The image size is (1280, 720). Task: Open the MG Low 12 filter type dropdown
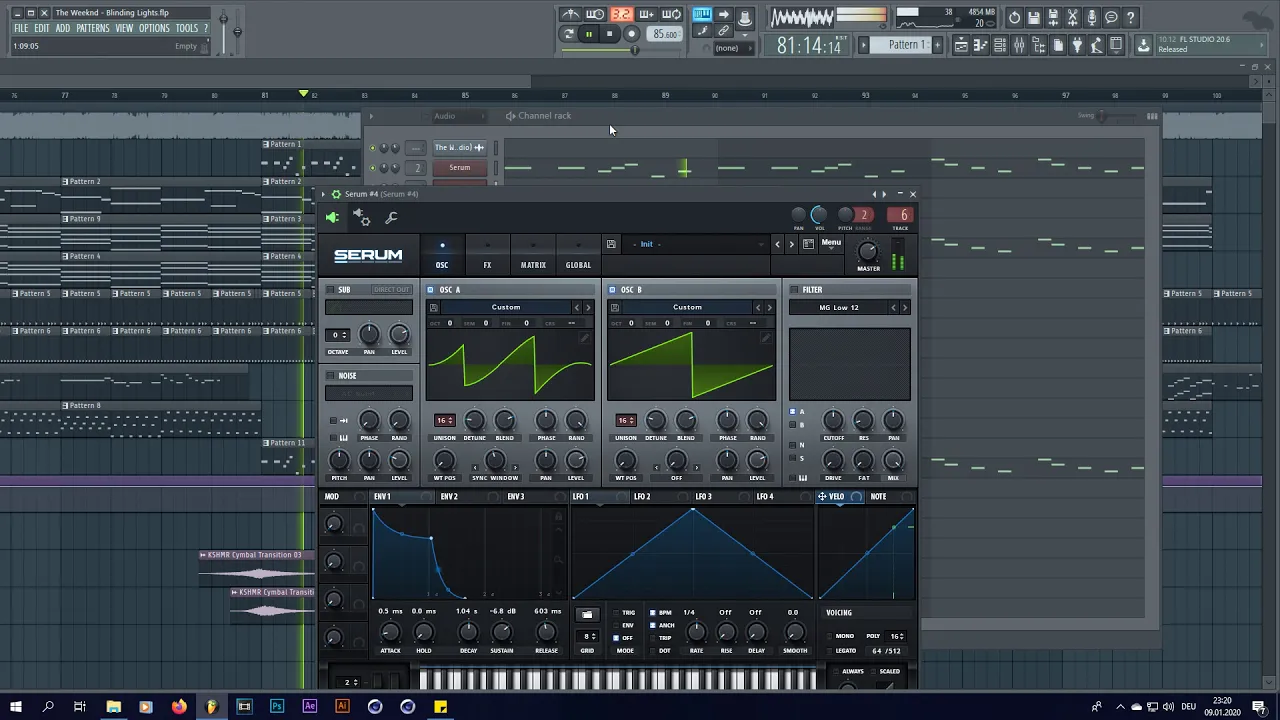tap(839, 307)
